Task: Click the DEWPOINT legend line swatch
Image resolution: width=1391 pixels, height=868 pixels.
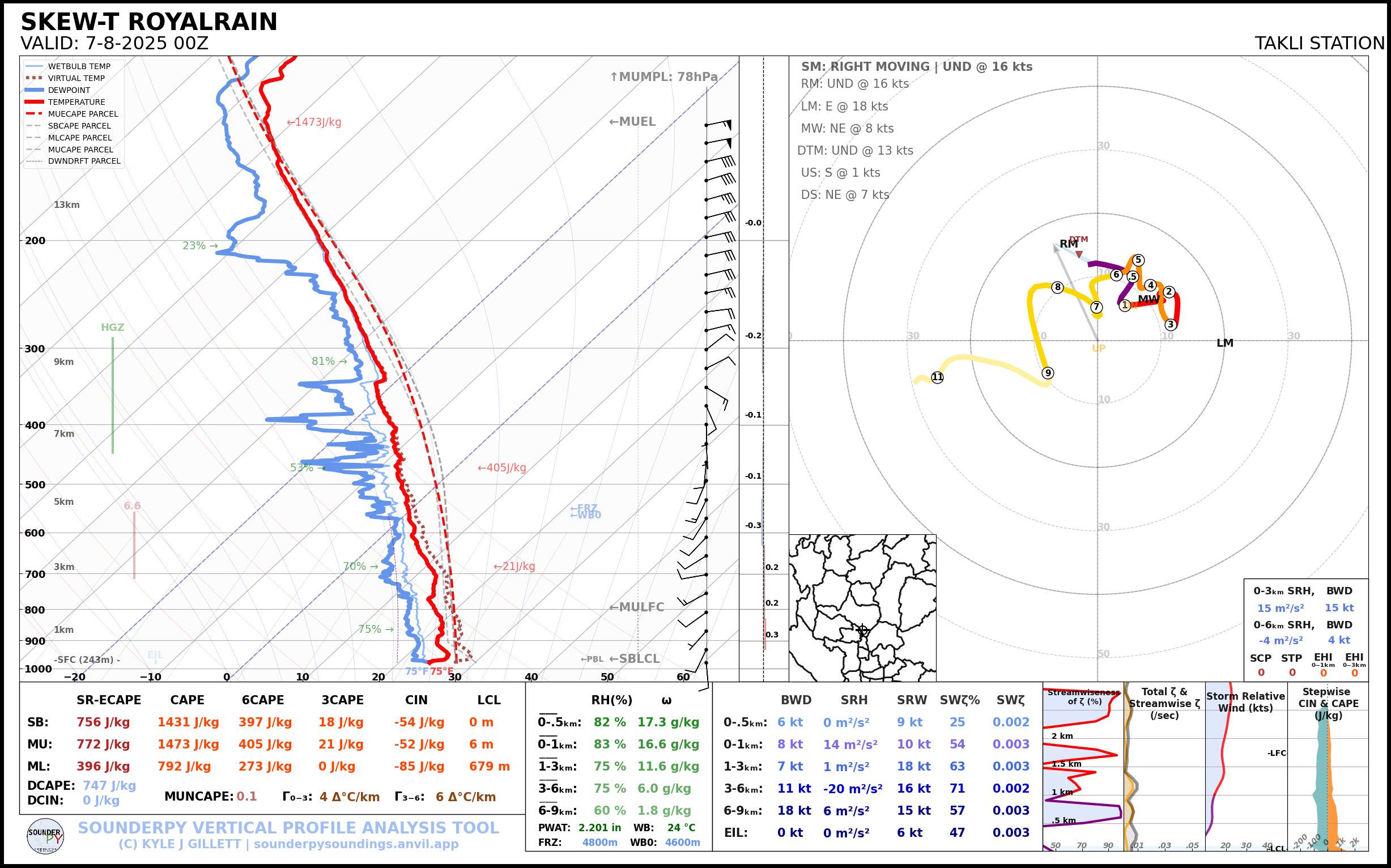Action: pos(35,90)
